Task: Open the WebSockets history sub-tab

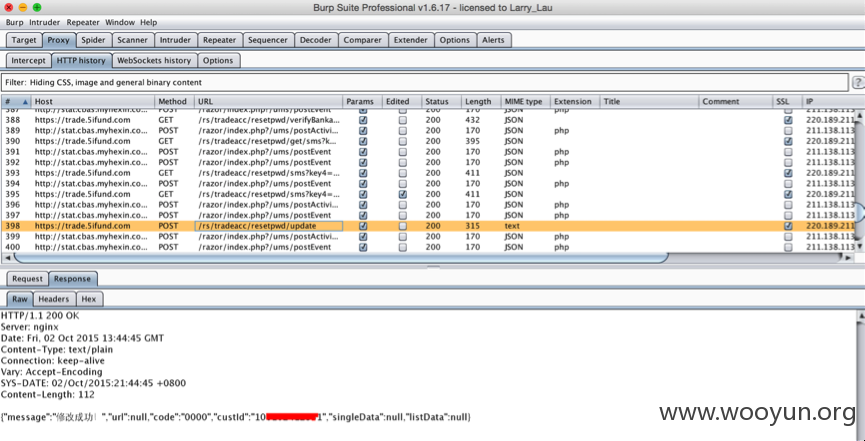Action: pyautogui.click(x=154, y=61)
